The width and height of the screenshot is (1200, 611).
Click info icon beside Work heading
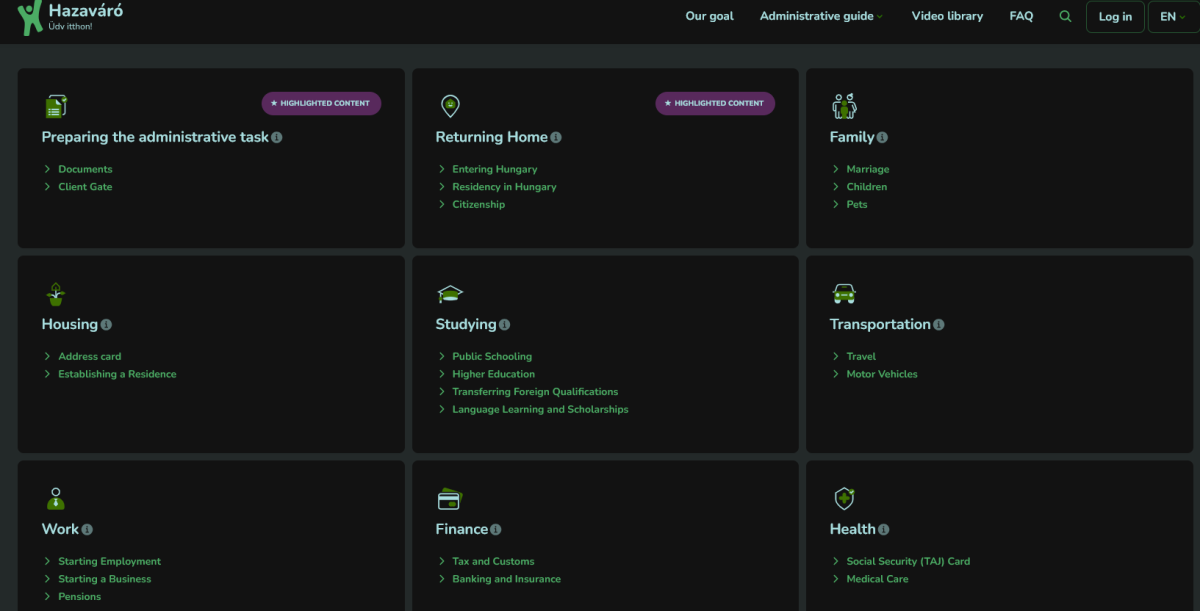coord(87,530)
